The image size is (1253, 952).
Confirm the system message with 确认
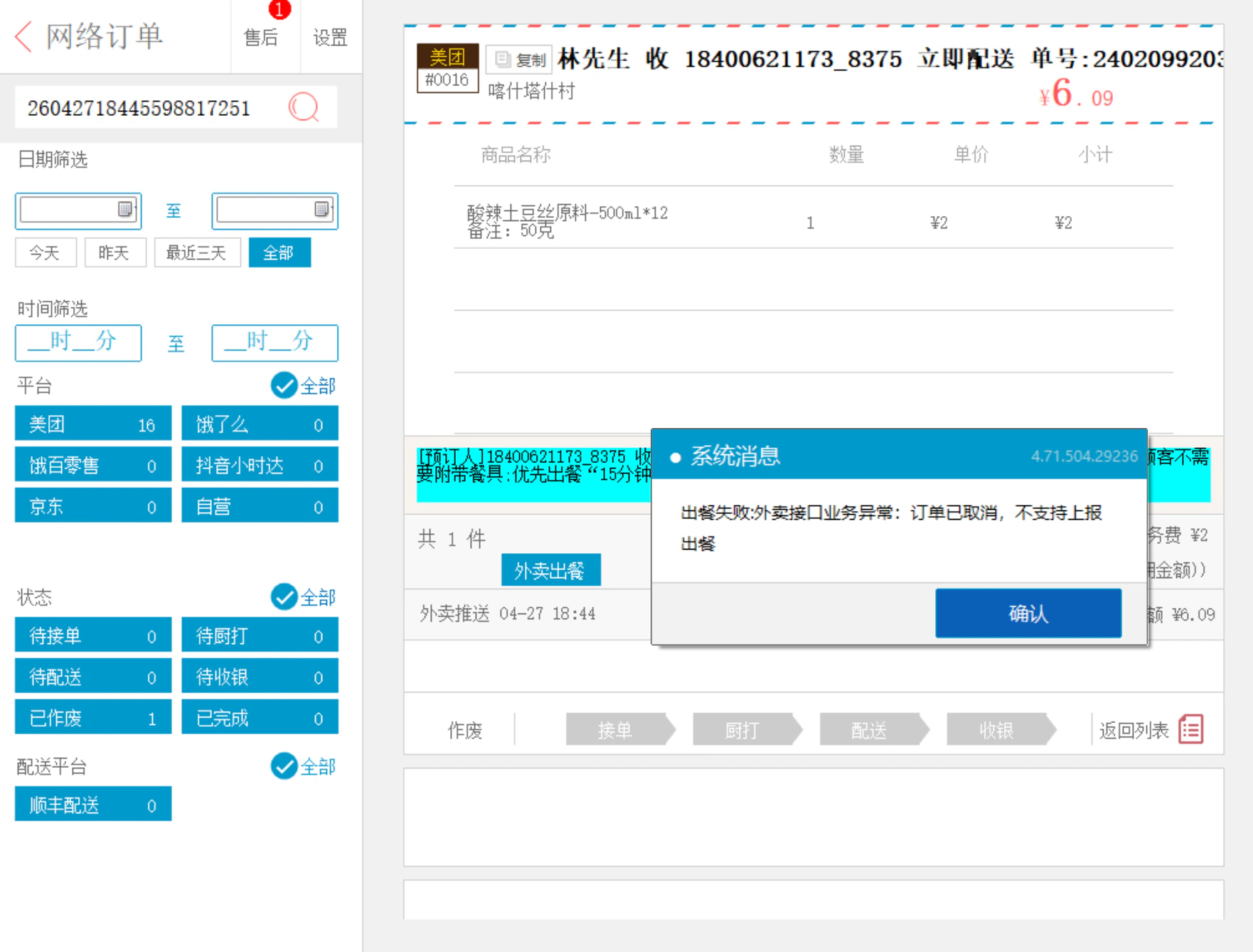[x=1028, y=613]
